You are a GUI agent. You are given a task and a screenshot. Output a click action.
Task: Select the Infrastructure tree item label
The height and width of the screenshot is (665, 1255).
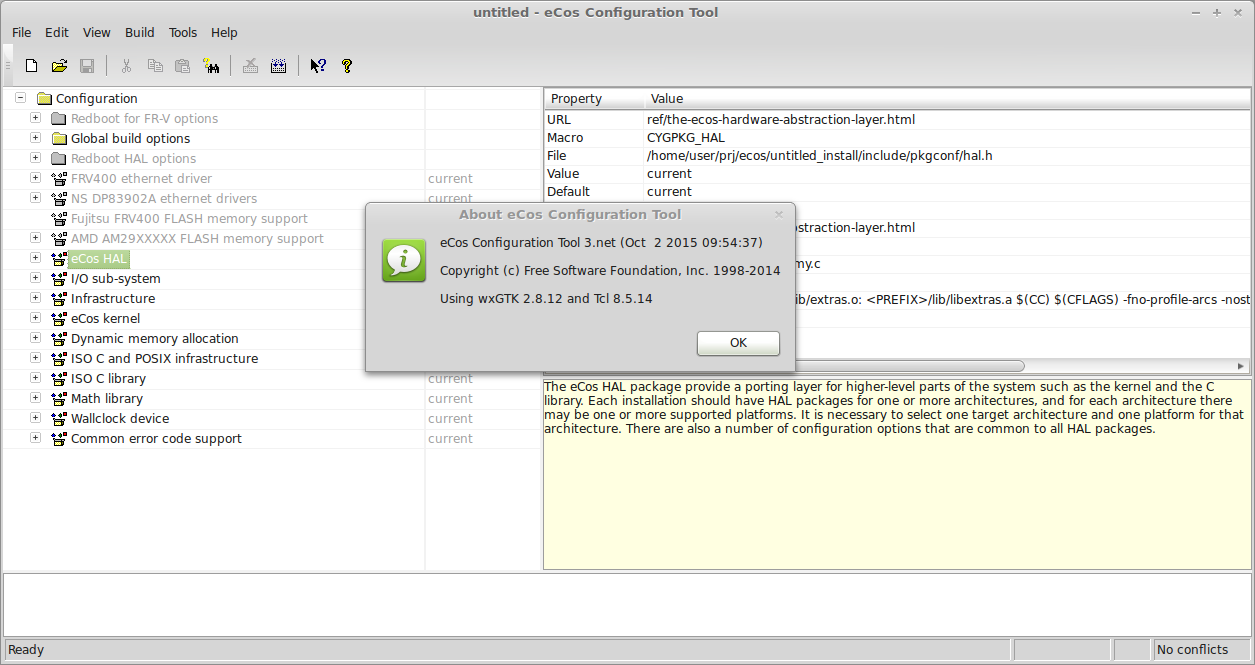pos(113,299)
